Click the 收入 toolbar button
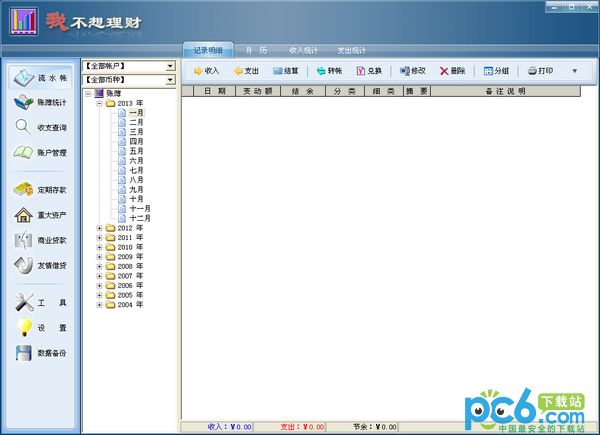The width and height of the screenshot is (600, 435). [x=205, y=71]
